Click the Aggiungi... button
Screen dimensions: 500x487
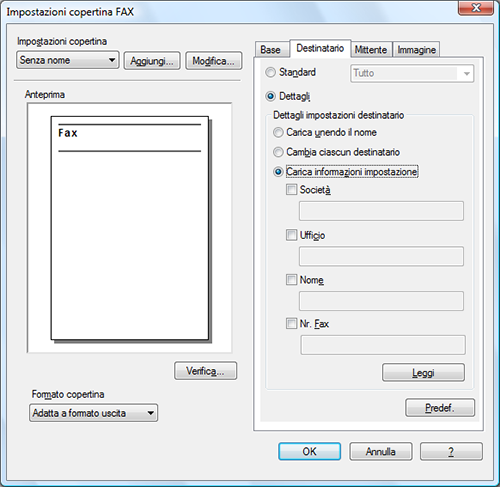pos(152,61)
